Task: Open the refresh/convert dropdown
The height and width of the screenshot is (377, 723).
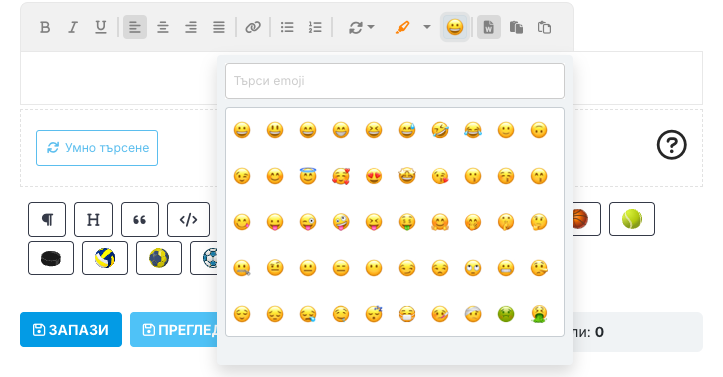Action: click(x=362, y=27)
